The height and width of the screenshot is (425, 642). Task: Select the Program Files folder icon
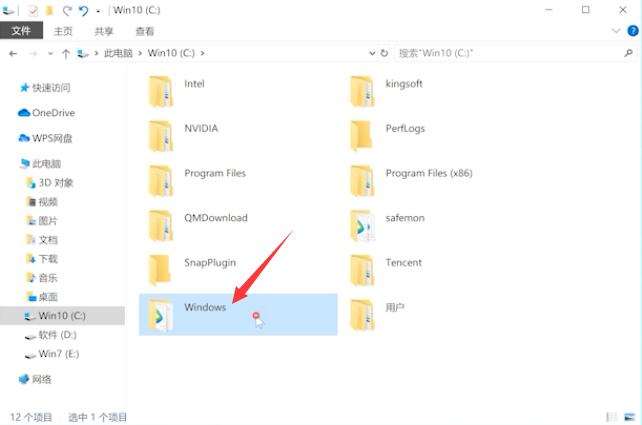click(160, 181)
